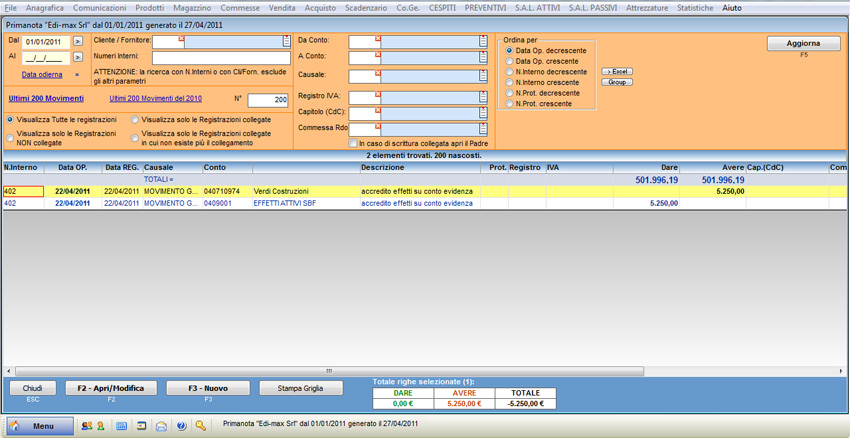
Task: Open the envelope mail icon in bottom bar
Action: pyautogui.click(x=161, y=426)
